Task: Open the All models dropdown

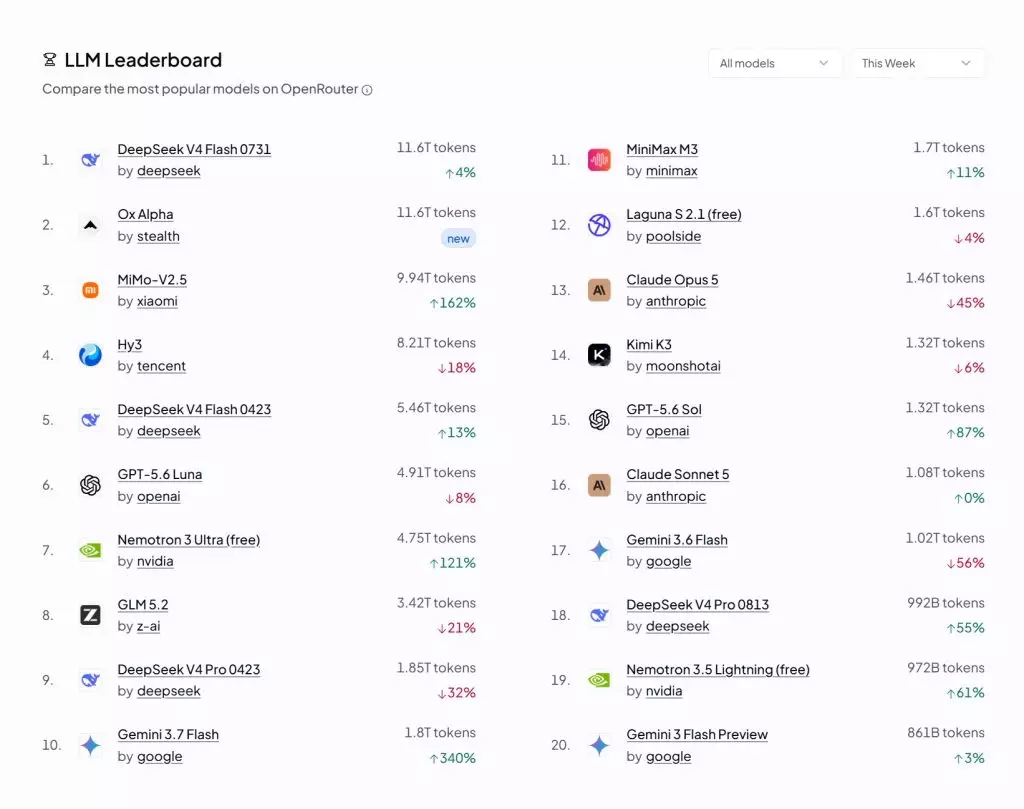Action: click(x=775, y=63)
